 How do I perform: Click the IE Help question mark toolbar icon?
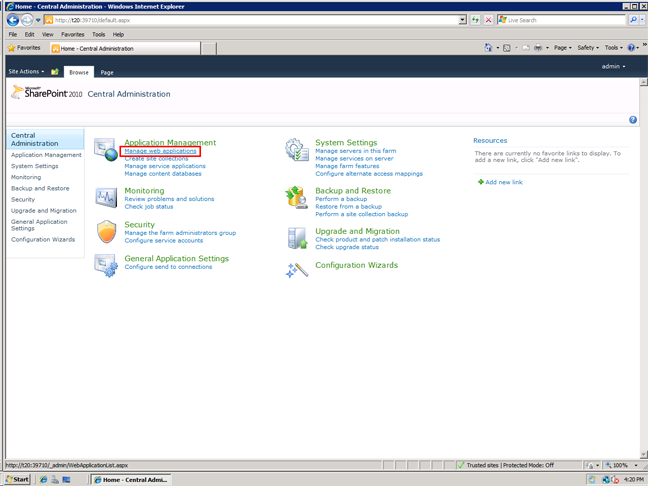pyautogui.click(x=631, y=48)
